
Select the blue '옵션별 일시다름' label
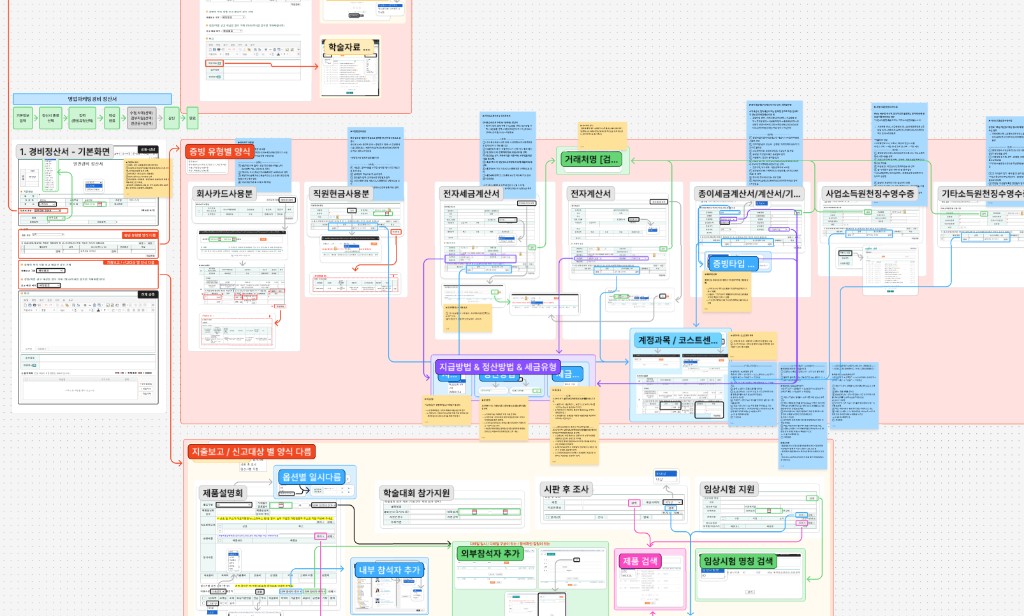tap(312, 477)
